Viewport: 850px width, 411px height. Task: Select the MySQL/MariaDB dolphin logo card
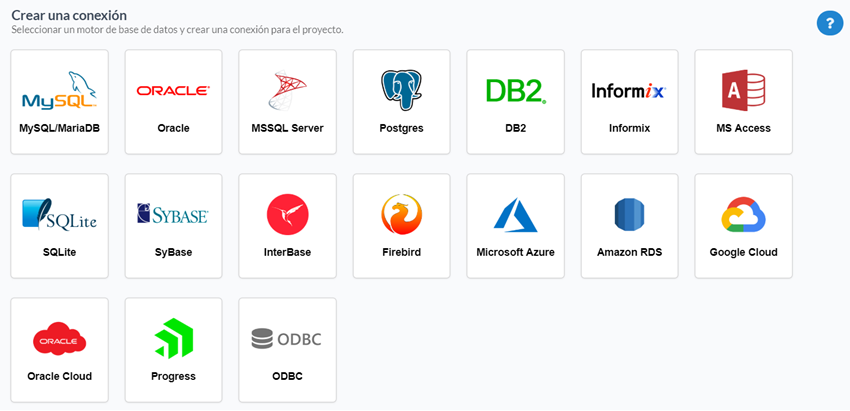(60, 102)
